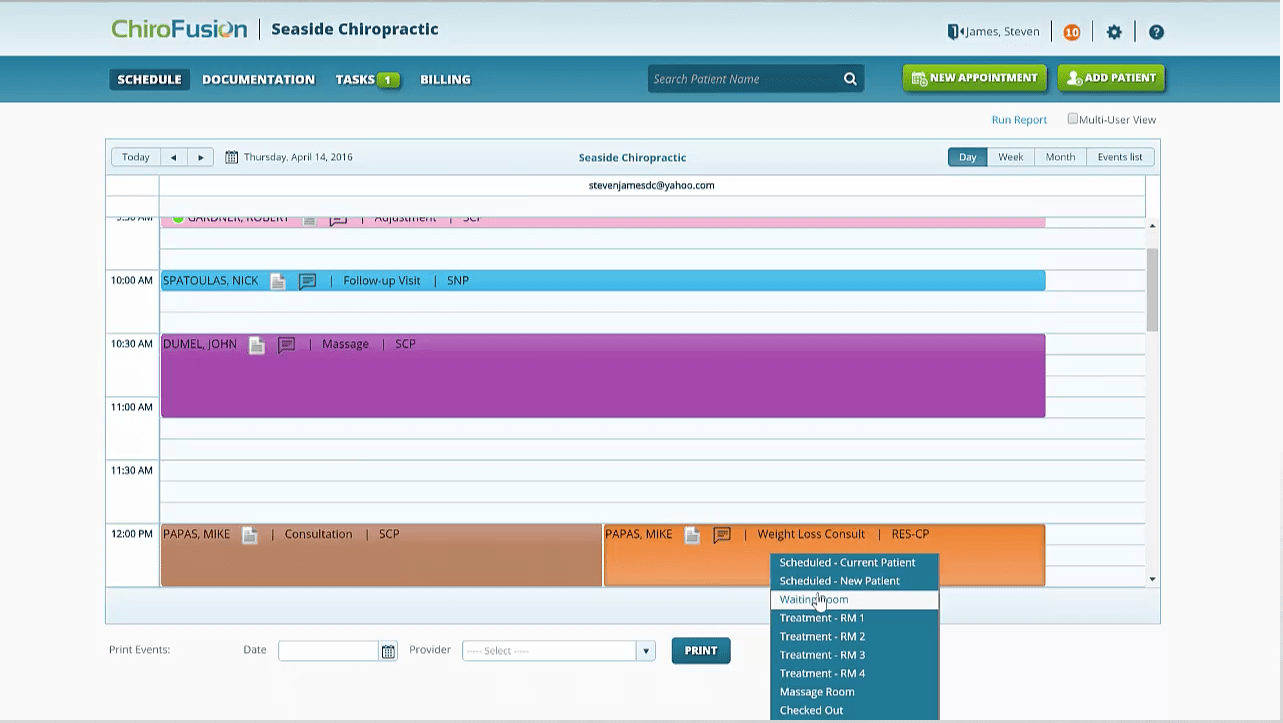
Task: Switch to Month view
Action: point(1060,157)
